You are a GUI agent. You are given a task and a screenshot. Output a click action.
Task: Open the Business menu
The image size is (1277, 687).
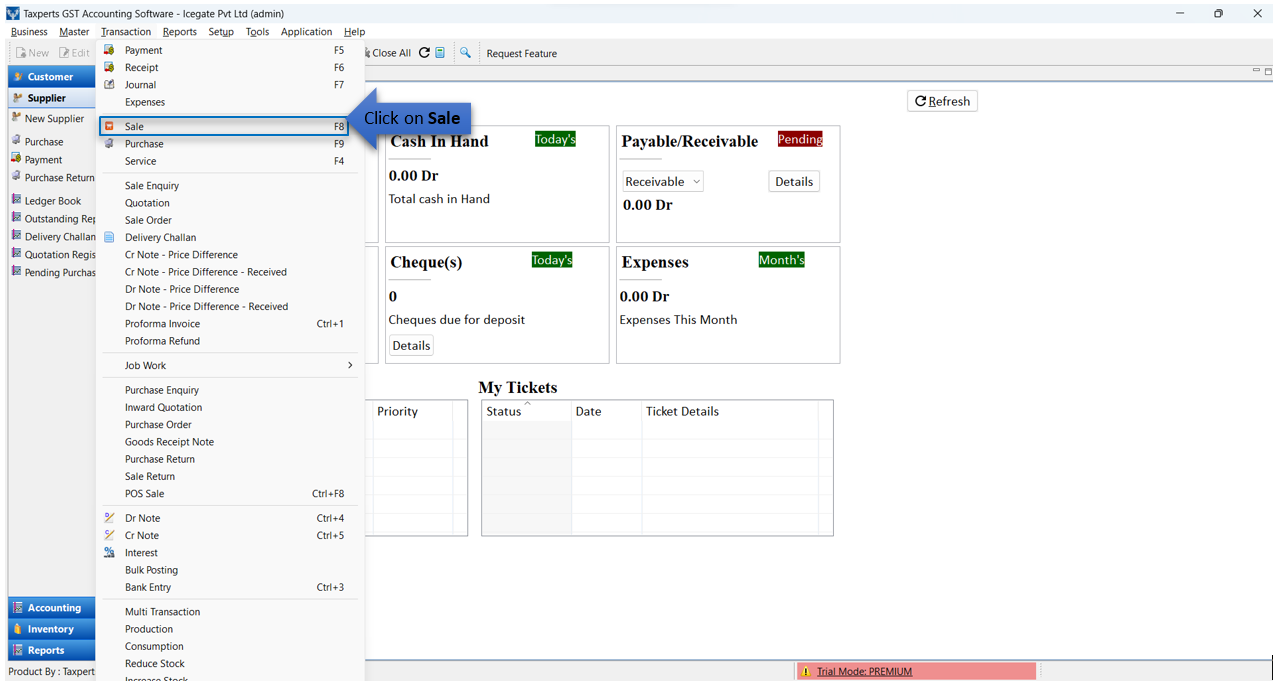click(x=29, y=31)
